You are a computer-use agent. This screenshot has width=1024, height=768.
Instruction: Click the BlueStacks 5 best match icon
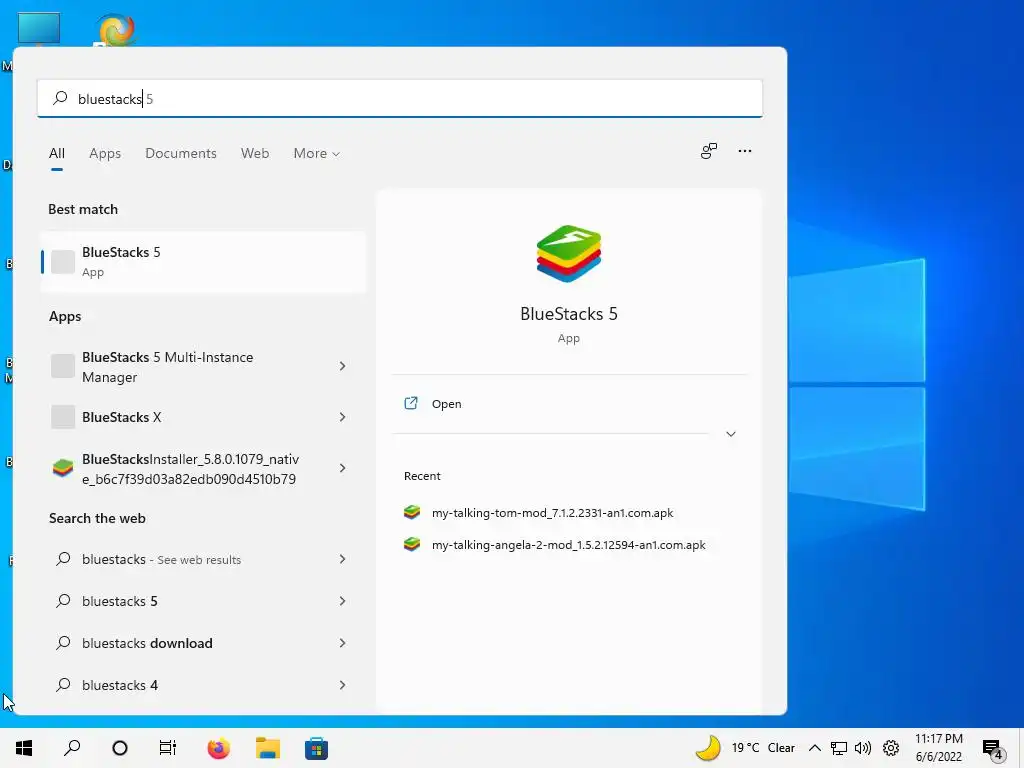(63, 262)
